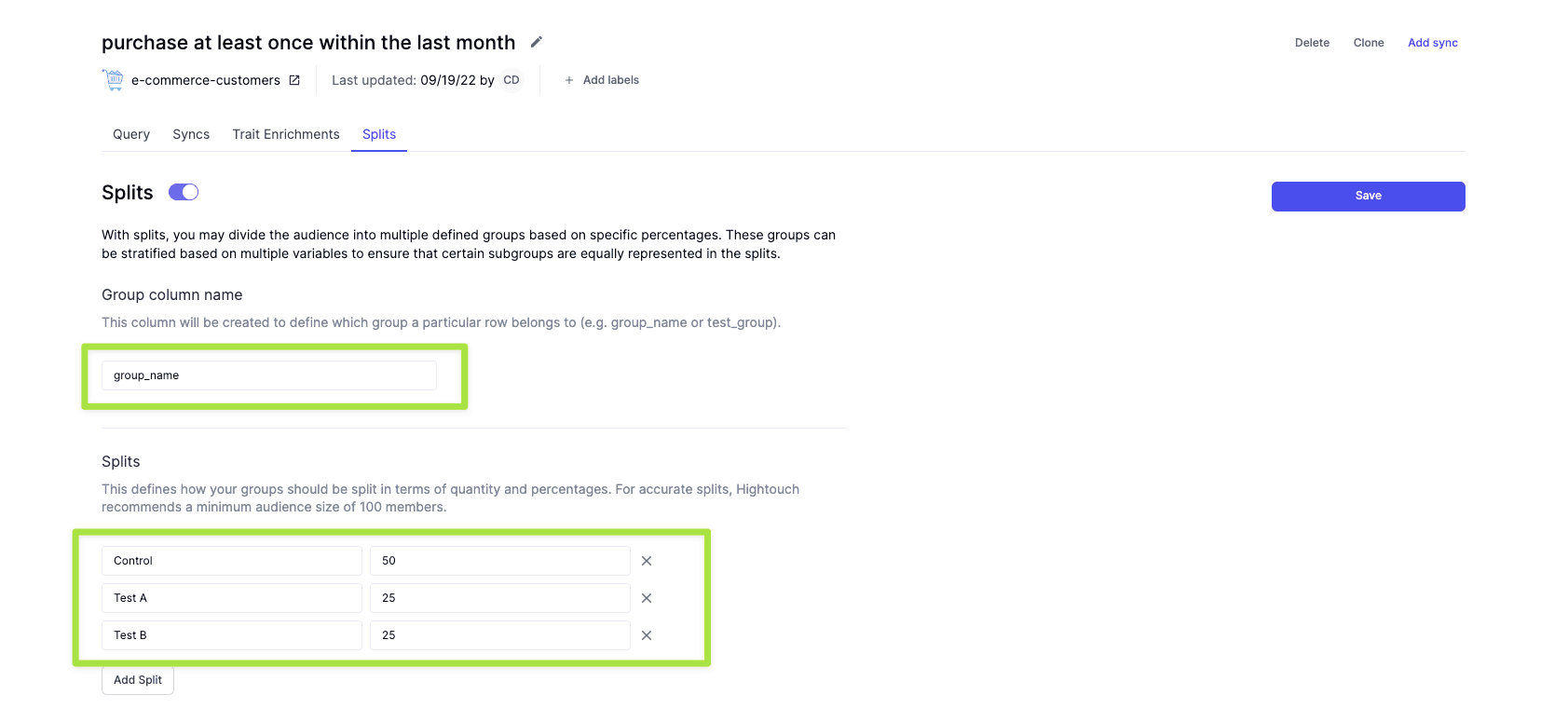Click the CD user avatar
The height and width of the screenshot is (722, 1568).
tap(511, 80)
